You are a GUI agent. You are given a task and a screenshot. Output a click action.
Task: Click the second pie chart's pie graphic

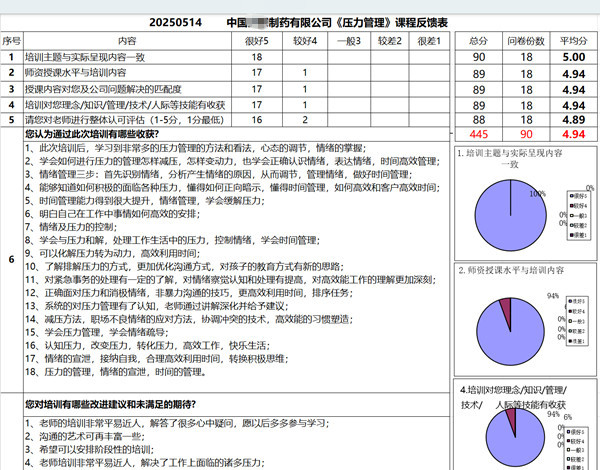512,329
